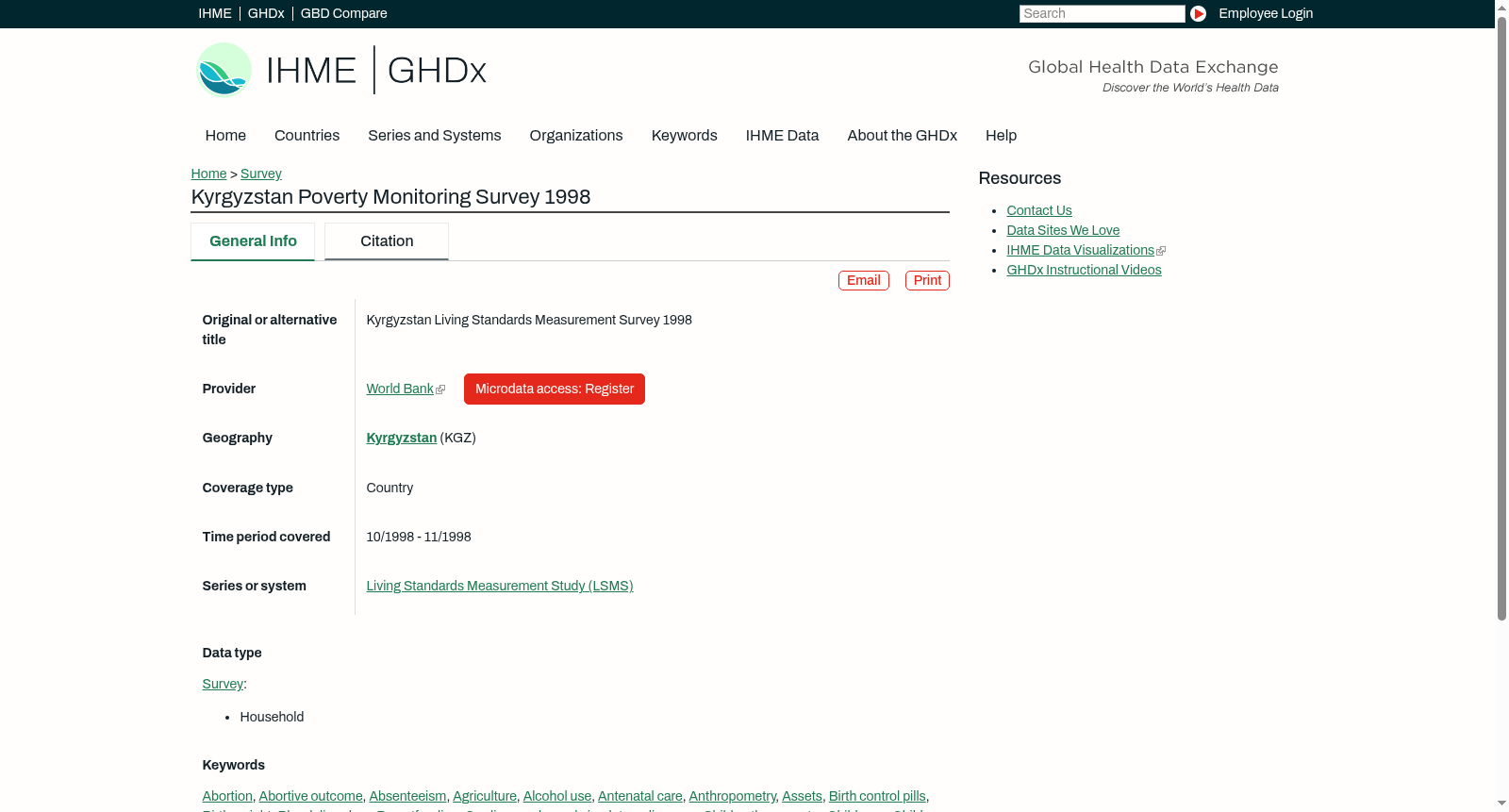Screen dimensions: 1509x812
Task: Open Data Sites We Love
Action: [1063, 230]
